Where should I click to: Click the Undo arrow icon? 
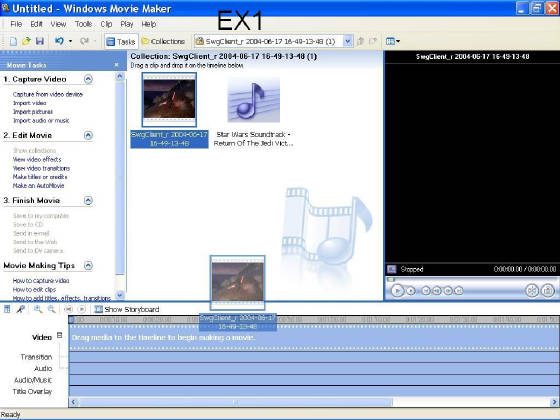tap(59, 41)
